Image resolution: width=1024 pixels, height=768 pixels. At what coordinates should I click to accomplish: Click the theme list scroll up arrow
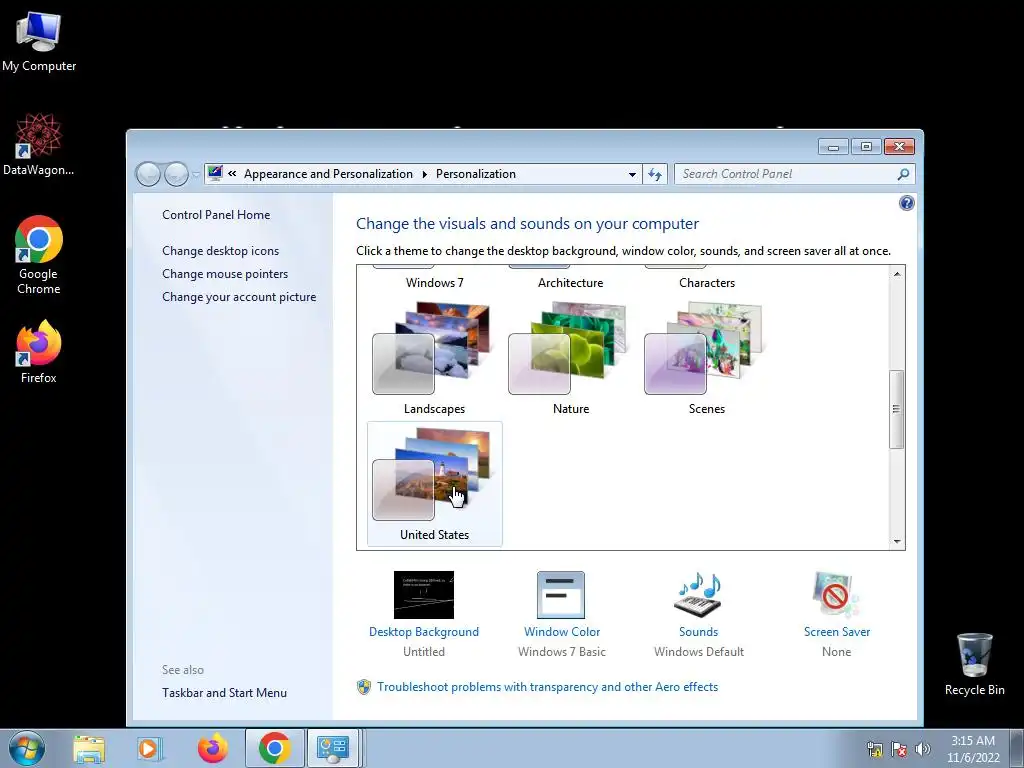pos(897,274)
